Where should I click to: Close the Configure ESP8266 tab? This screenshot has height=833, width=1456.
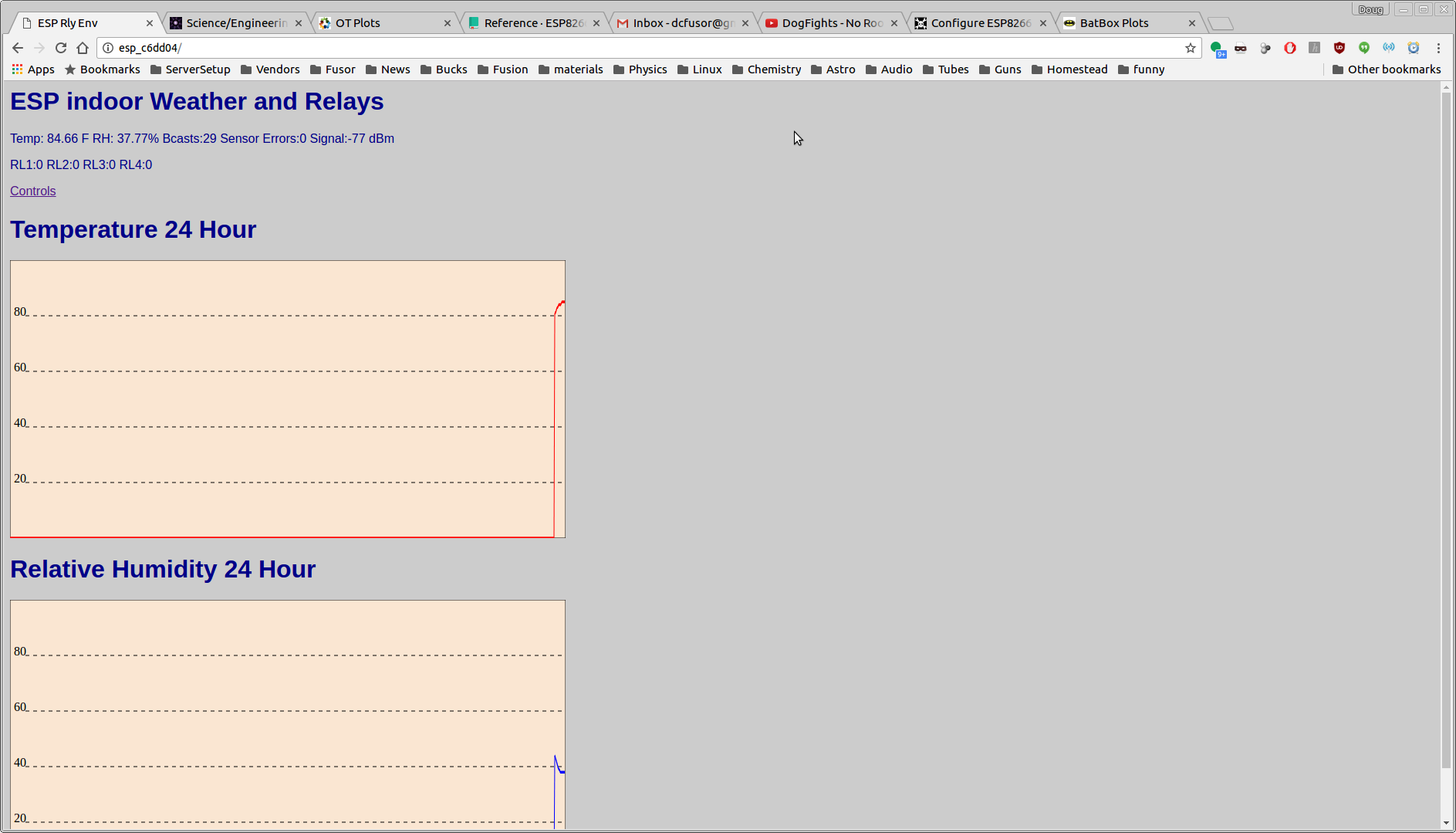pyautogui.click(x=1043, y=23)
